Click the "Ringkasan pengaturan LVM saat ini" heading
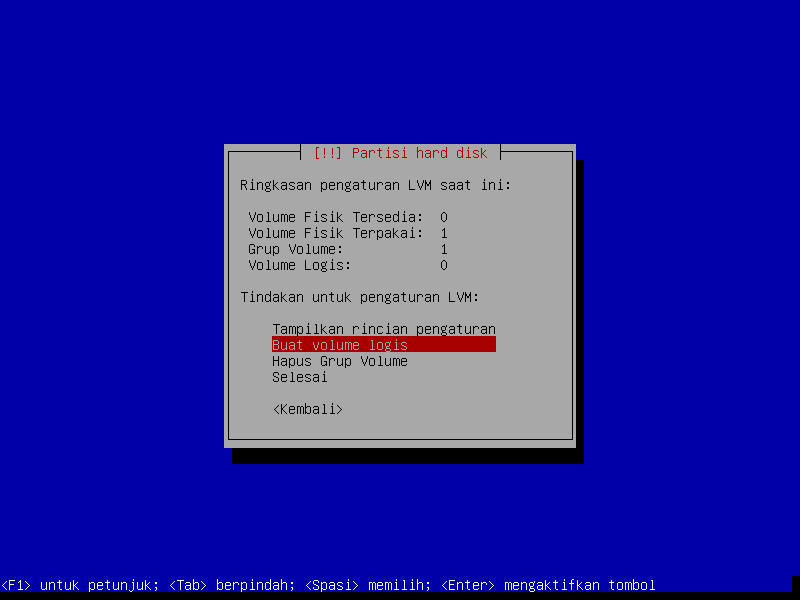The width and height of the screenshot is (800, 600). 375,185
